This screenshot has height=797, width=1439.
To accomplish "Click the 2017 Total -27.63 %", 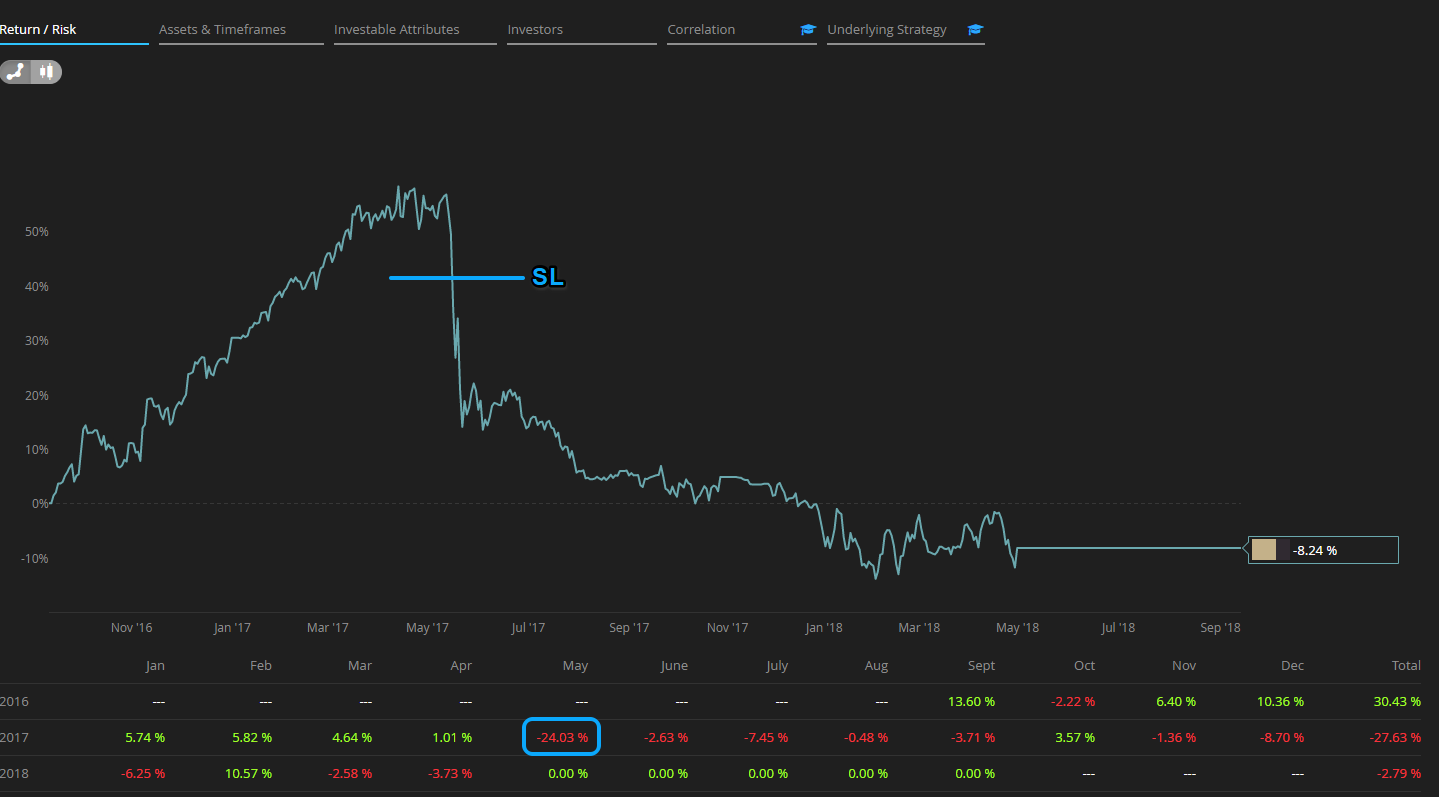I will click(1394, 738).
